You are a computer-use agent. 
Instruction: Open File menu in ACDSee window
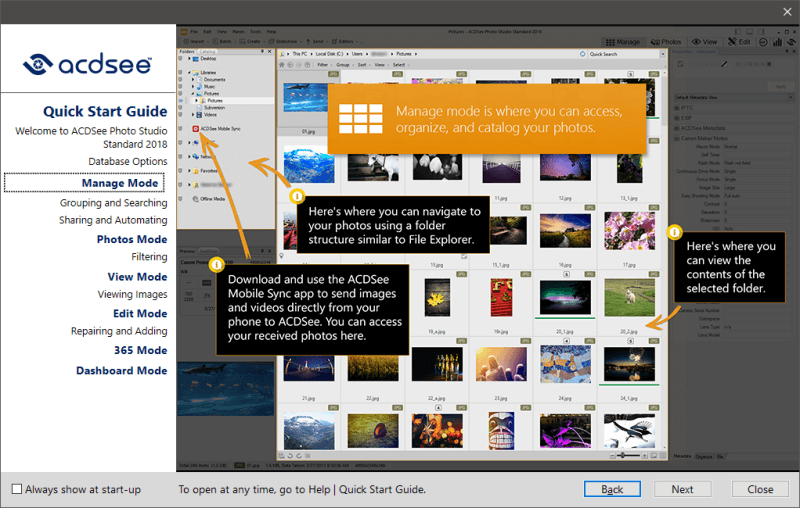(194, 32)
